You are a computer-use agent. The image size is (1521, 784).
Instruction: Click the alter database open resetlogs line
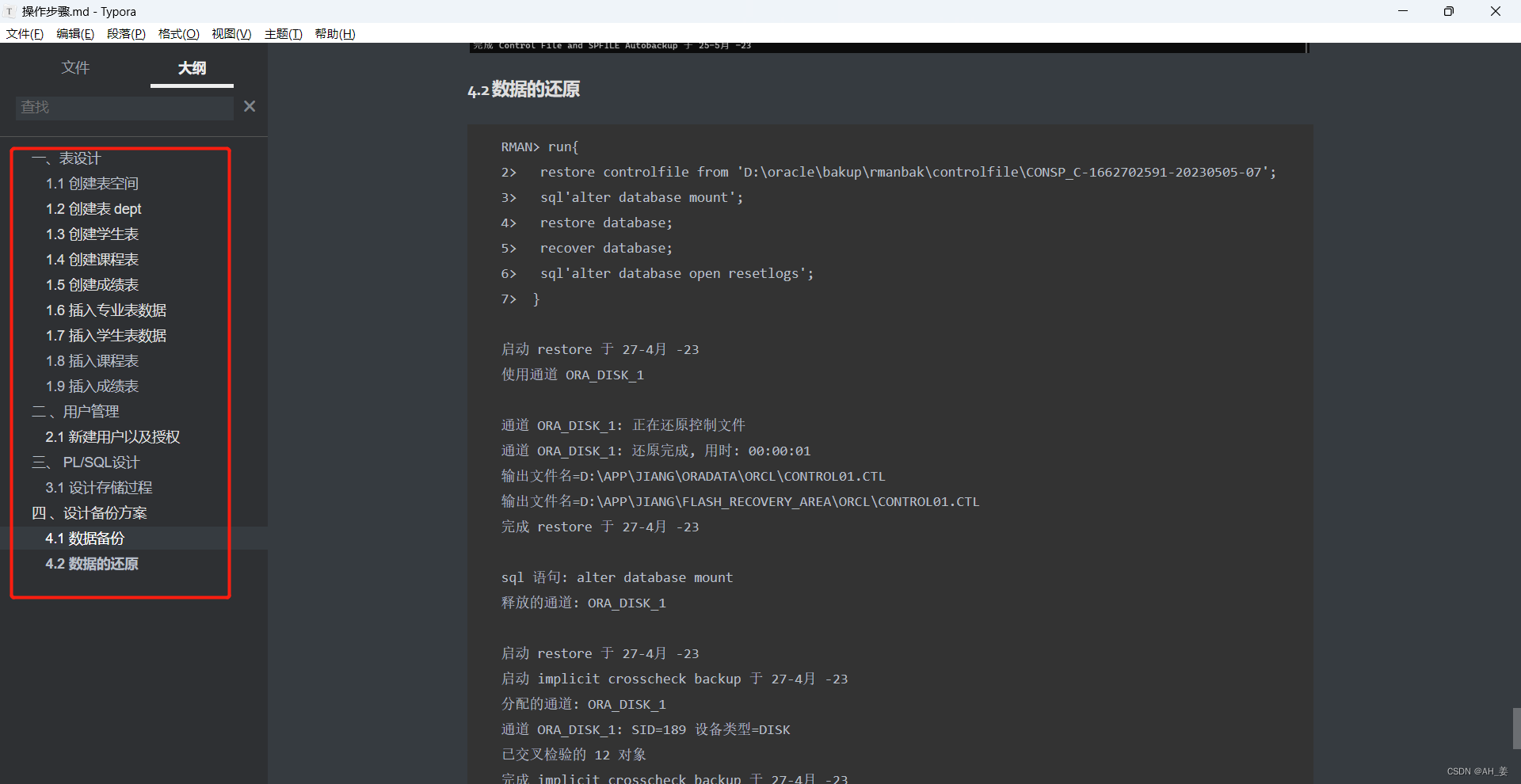(657, 274)
